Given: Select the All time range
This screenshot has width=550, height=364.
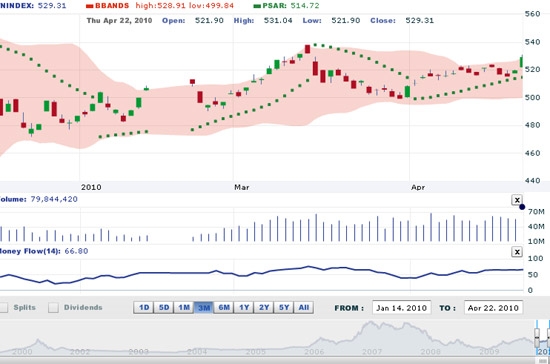Looking at the screenshot, I should [x=304, y=308].
